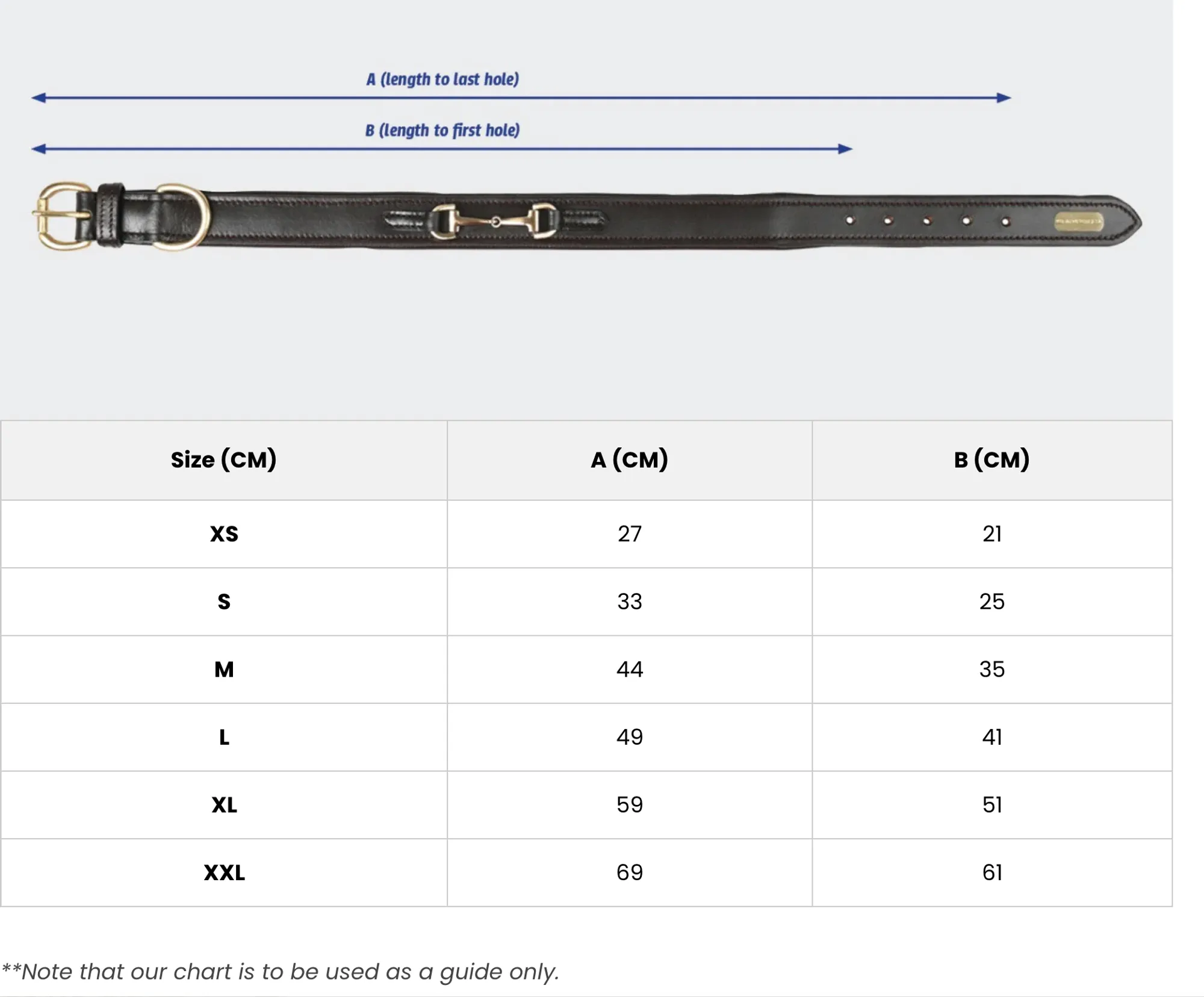
Task: Click the snaffle bit ornament on collar
Action: pos(494,222)
